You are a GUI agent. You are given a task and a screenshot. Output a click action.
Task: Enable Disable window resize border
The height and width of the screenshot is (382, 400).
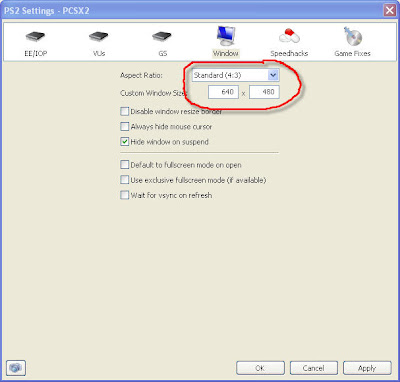tap(124, 111)
